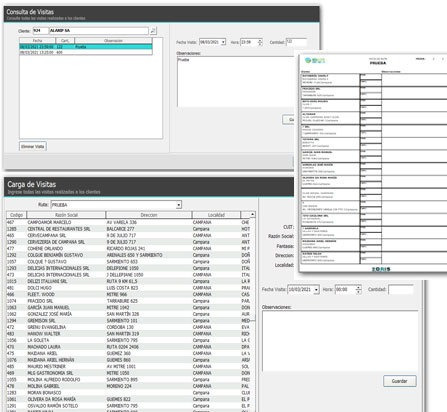Click the Cliente code field in Consulta de Visitas
Screen dimensions: 447x412
(40, 31)
